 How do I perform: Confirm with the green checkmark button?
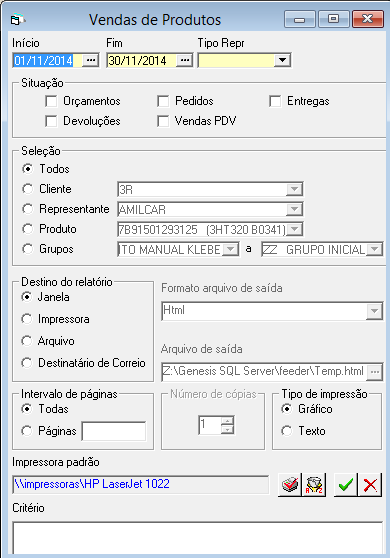coord(346,484)
